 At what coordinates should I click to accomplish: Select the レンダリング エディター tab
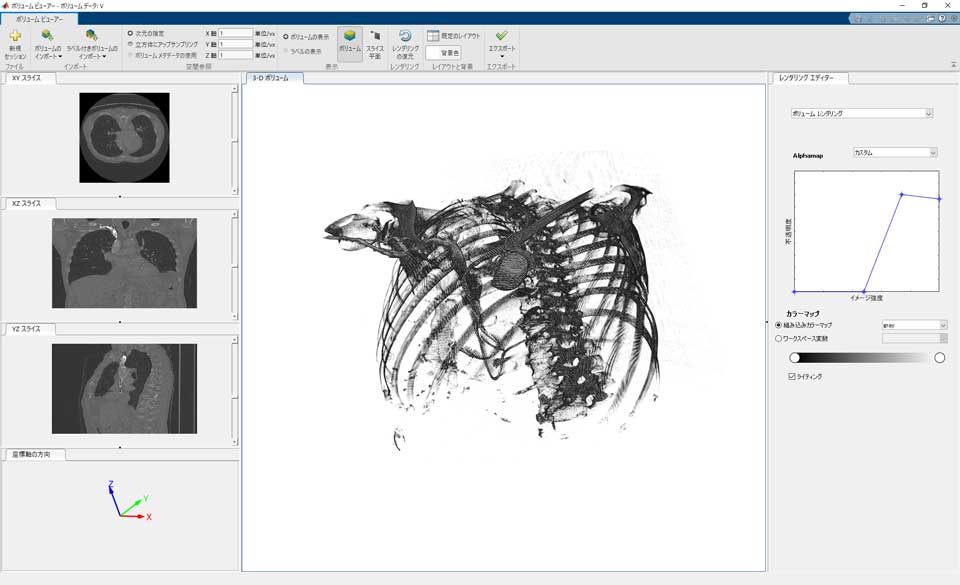808,78
